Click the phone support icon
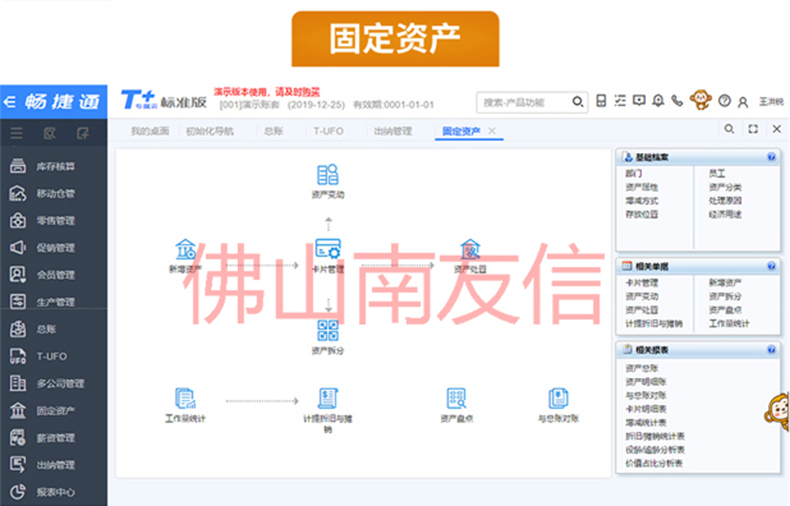The width and height of the screenshot is (790, 506). click(677, 101)
